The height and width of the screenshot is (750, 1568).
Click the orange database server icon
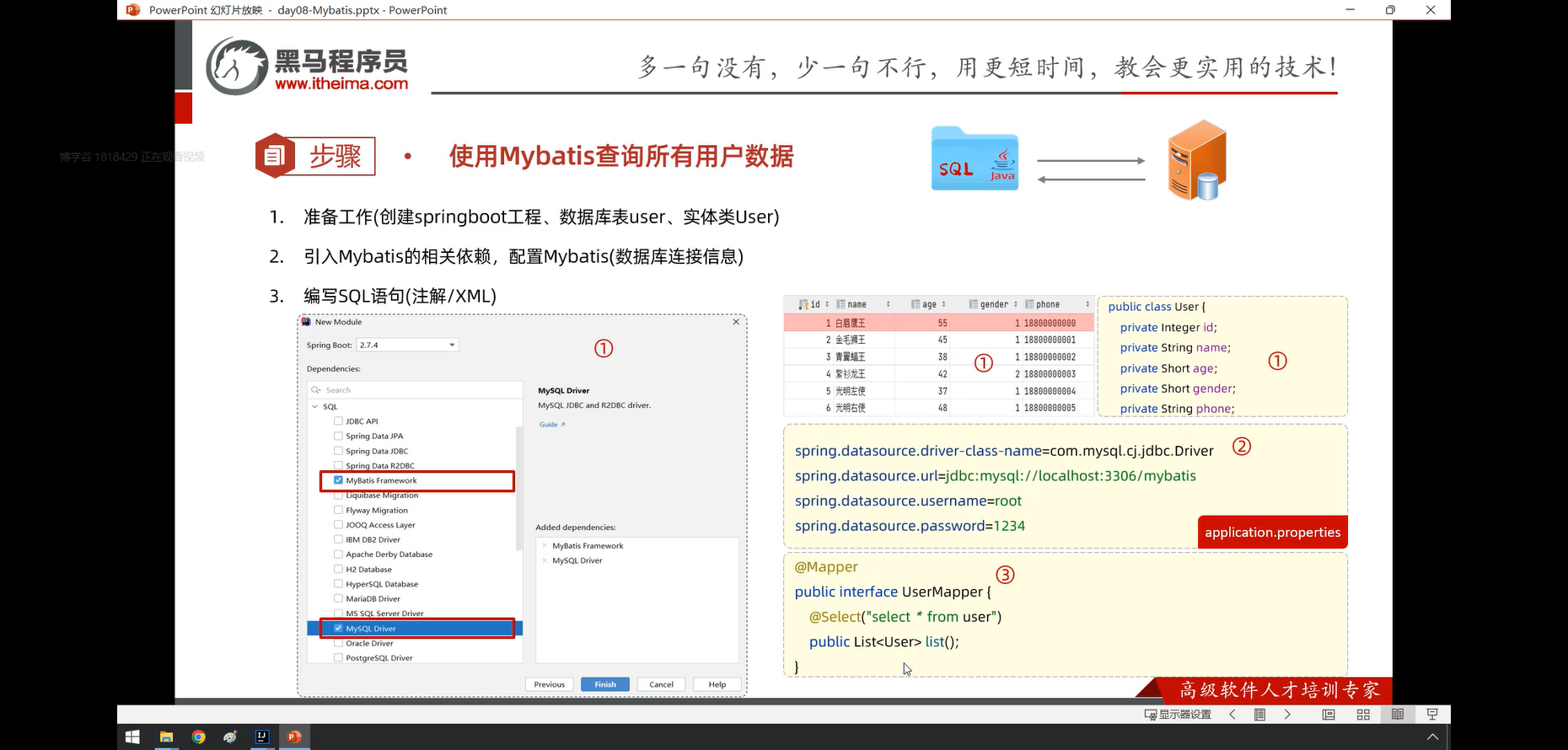(1197, 160)
